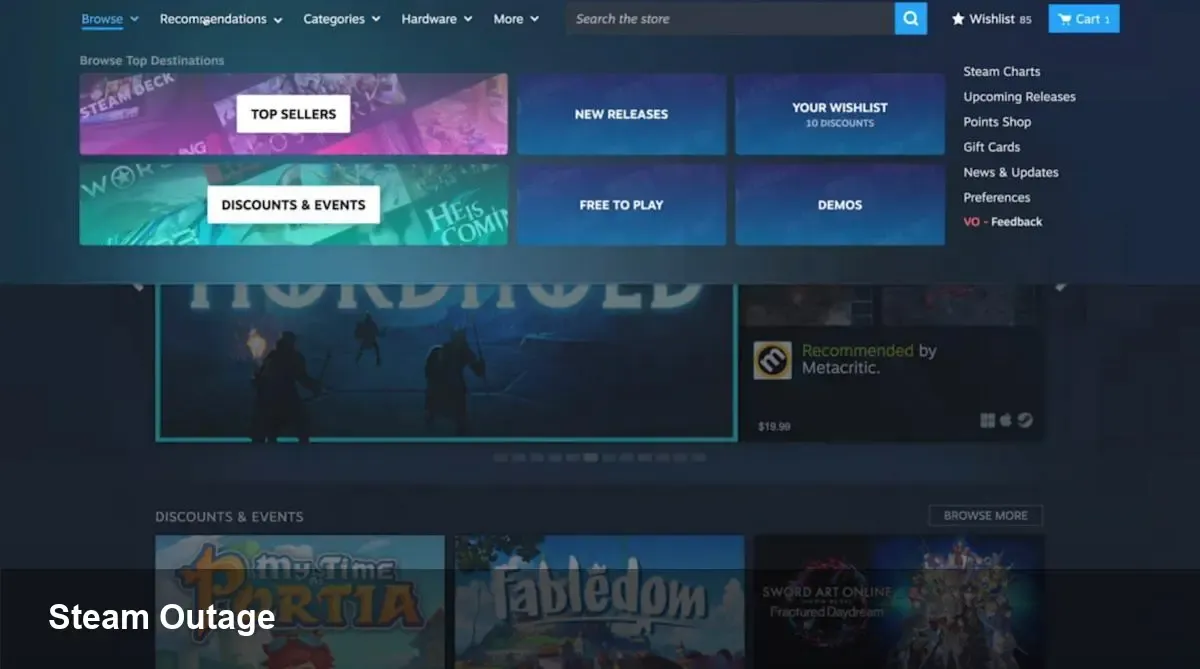Select the Apple platform icon on the game
This screenshot has width=1200, height=669.
tap(1007, 420)
